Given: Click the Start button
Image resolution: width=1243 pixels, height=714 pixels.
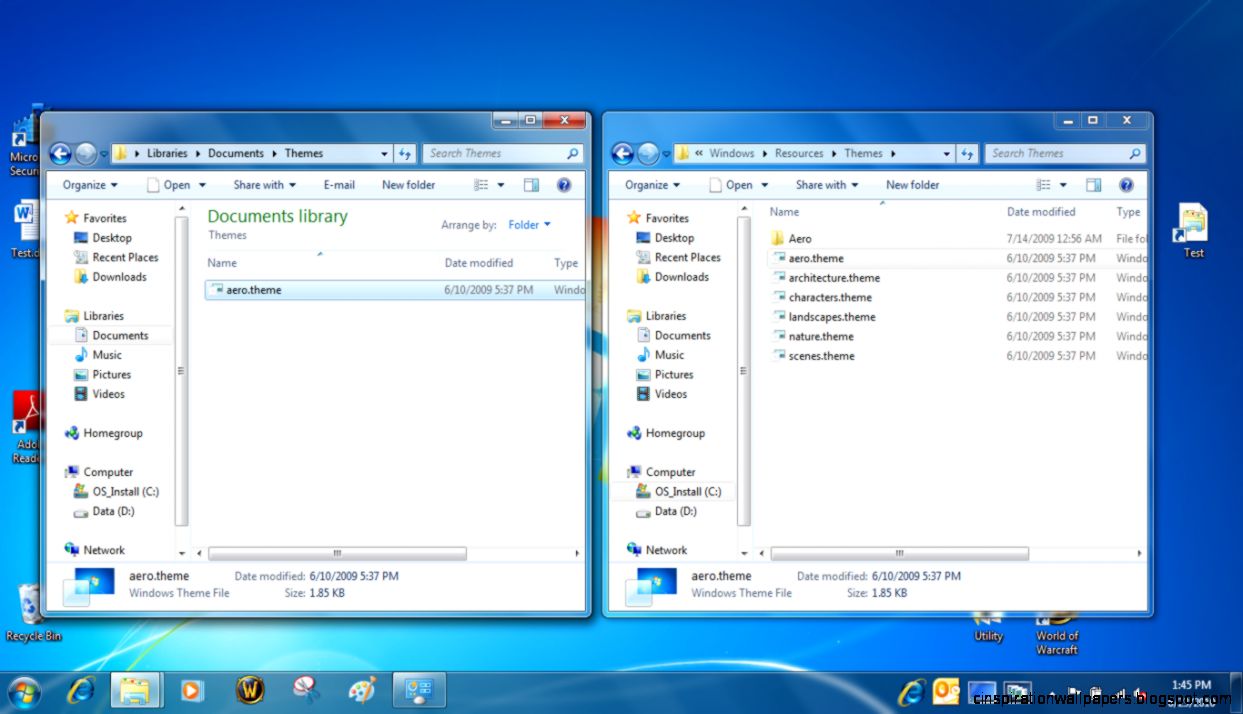Looking at the screenshot, I should 22,690.
